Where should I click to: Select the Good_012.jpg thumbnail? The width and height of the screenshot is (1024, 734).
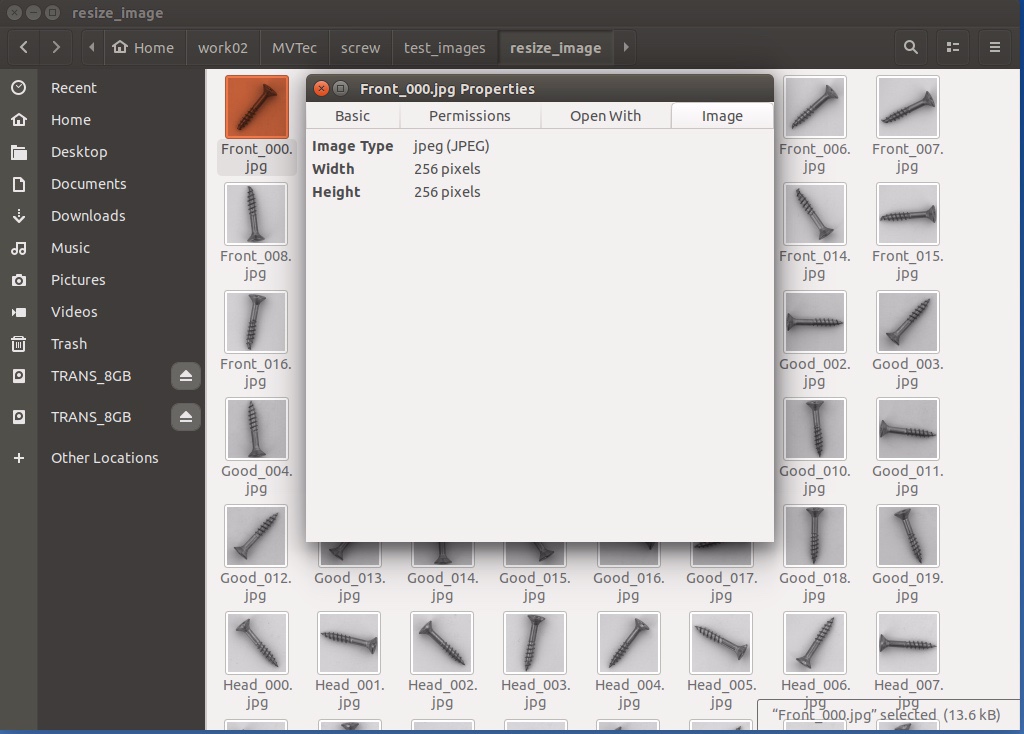256,535
